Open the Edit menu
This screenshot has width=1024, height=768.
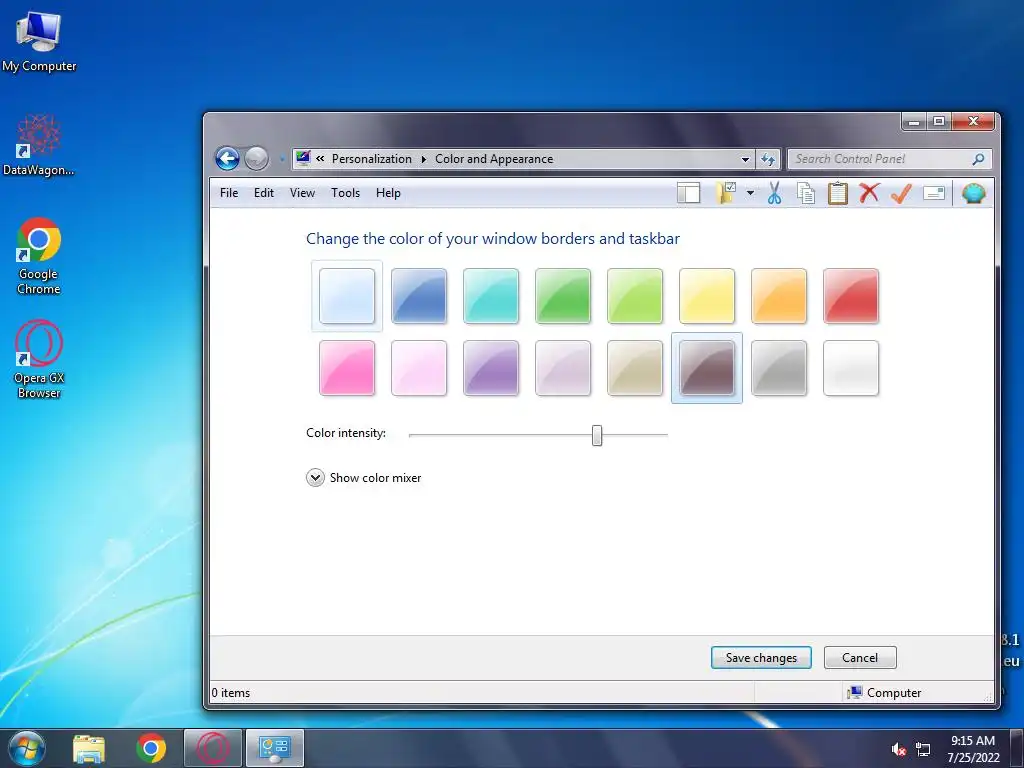[x=264, y=193]
